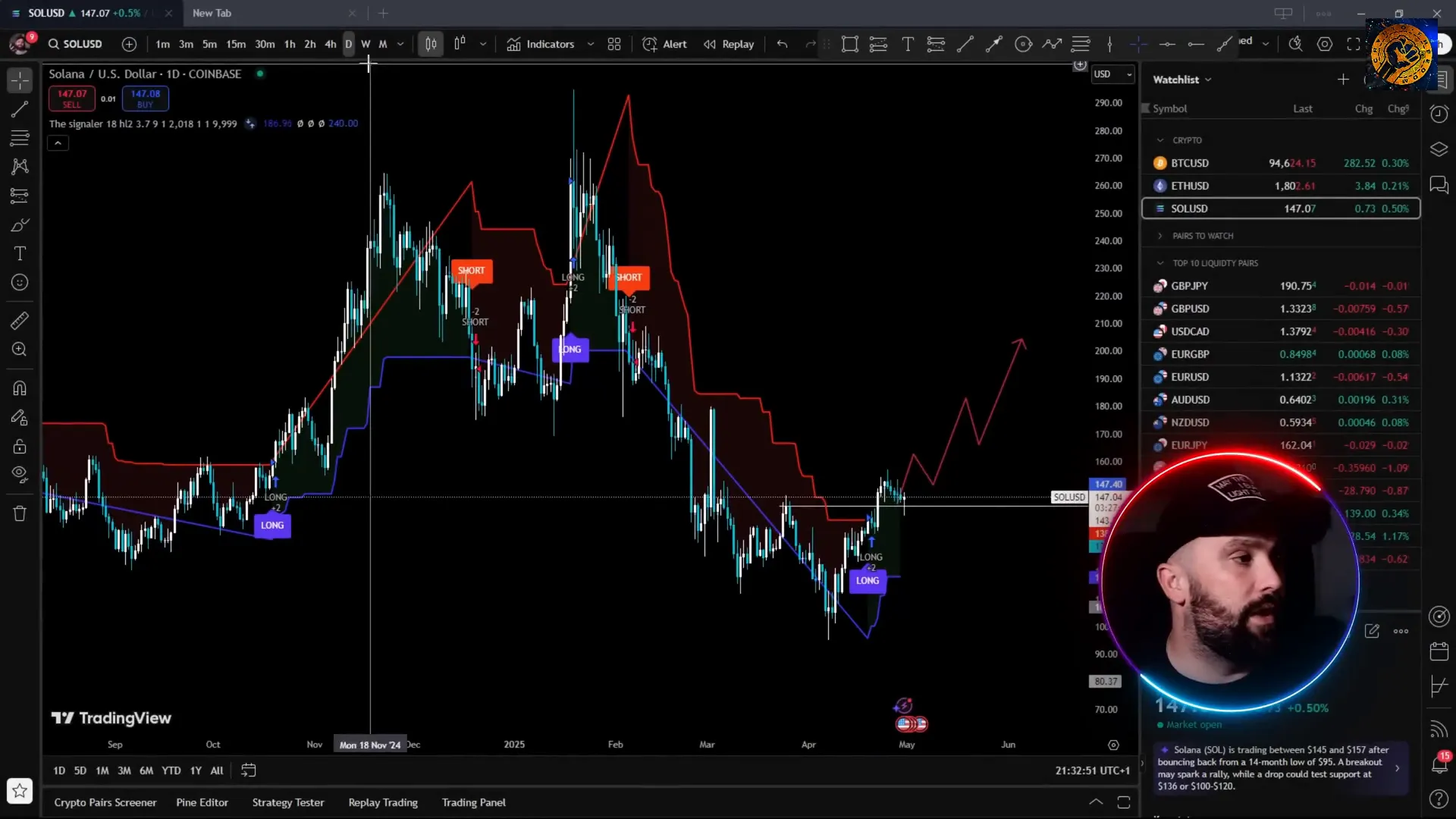Open the emoji icons tool
Image resolution: width=1456 pixels, height=819 pixels.
tap(20, 283)
